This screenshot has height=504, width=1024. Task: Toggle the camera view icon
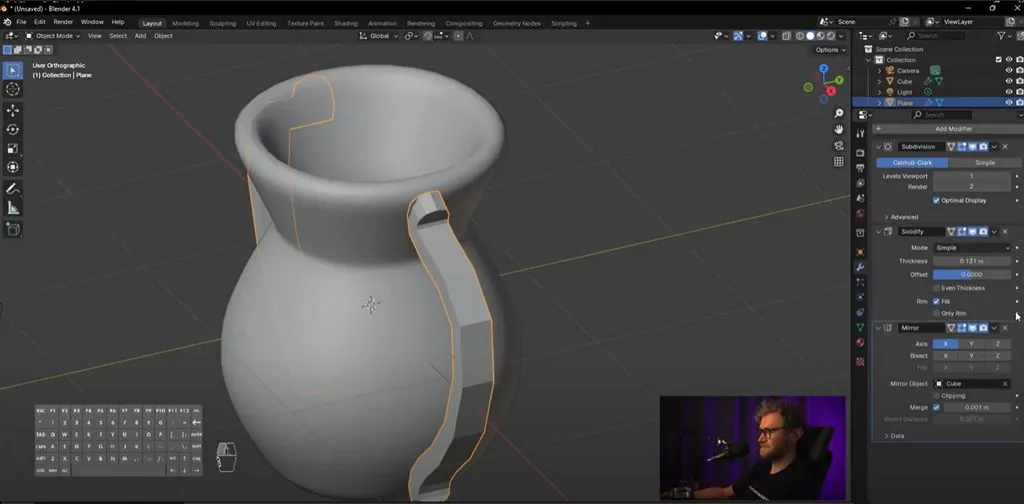[839, 146]
